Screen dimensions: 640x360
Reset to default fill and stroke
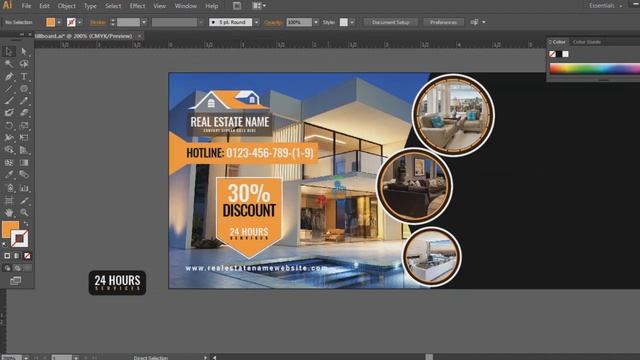click(x=4, y=244)
